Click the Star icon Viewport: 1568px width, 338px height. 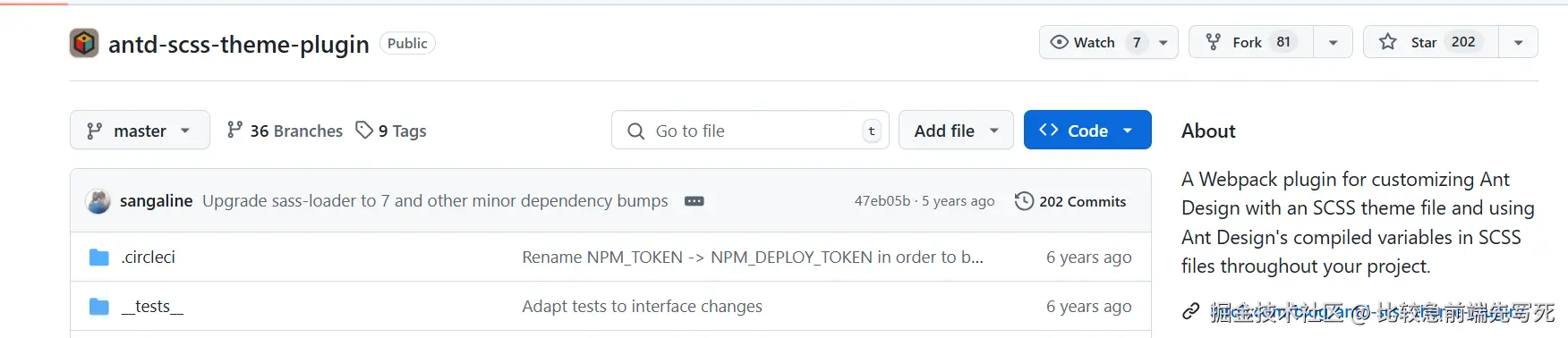click(x=1388, y=42)
